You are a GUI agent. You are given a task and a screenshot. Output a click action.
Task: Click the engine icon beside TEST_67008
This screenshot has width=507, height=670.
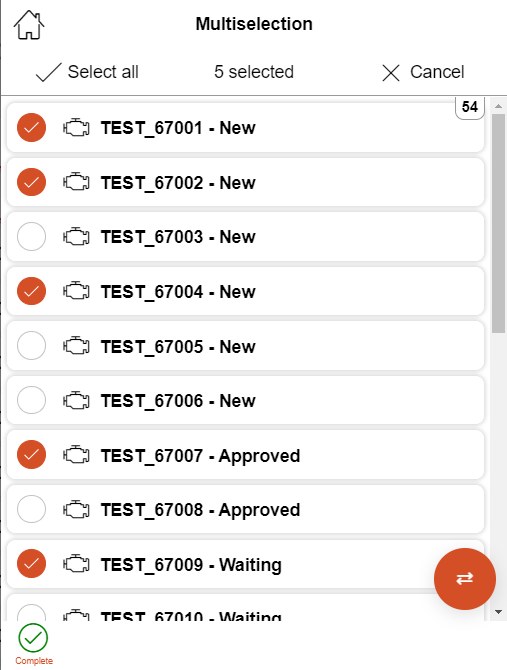coord(76,509)
